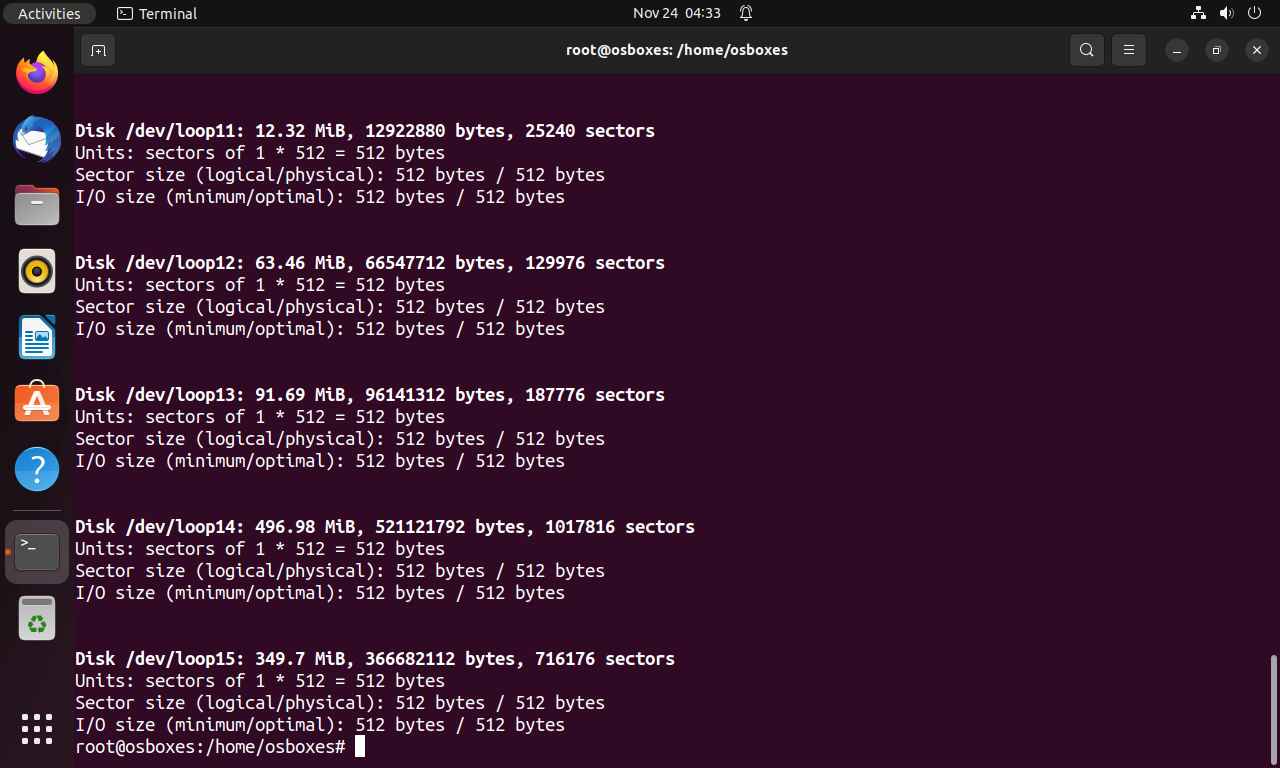This screenshot has height=768, width=1280.
Task: Click the Units line under loop15
Action: click(260, 681)
